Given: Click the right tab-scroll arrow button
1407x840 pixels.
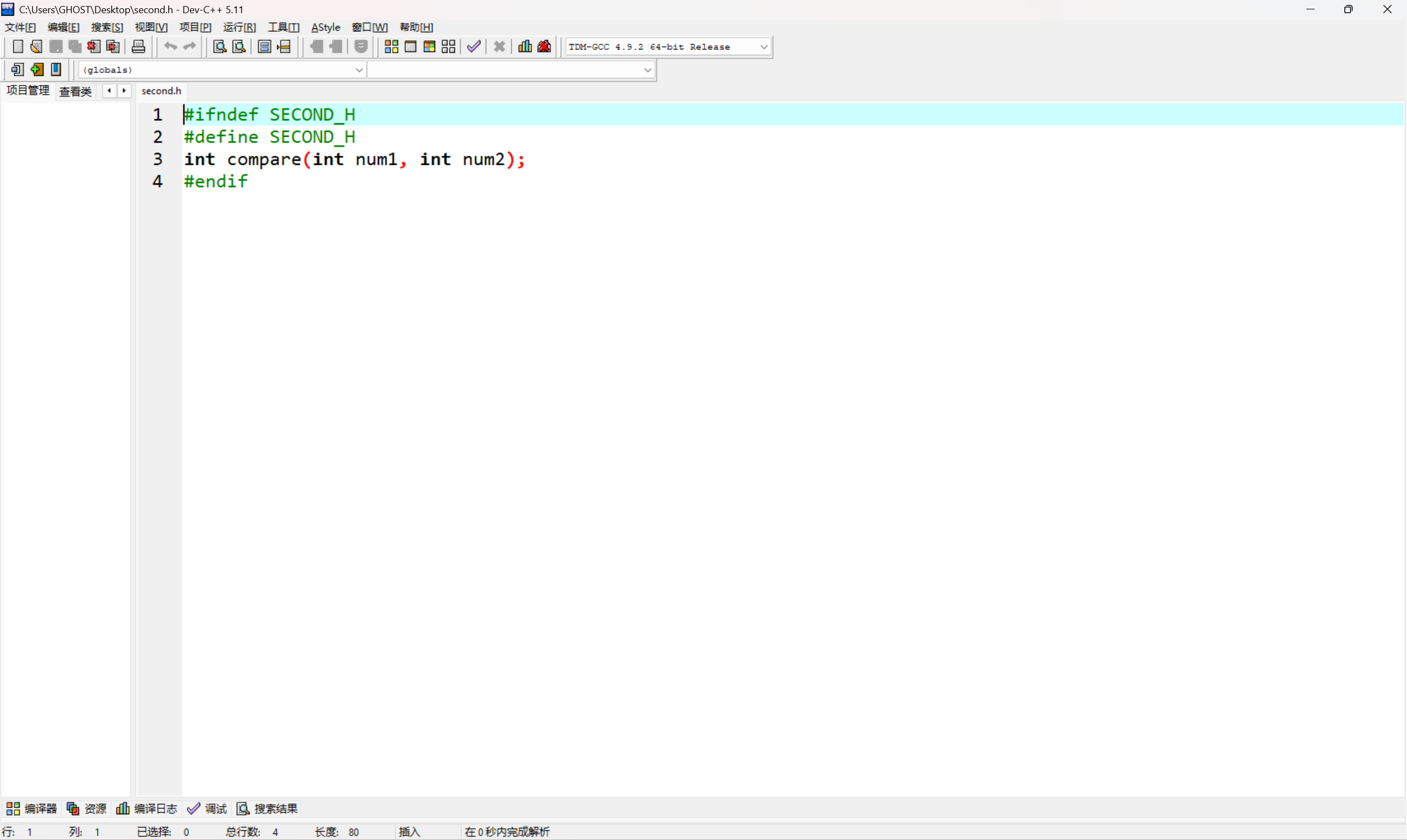Looking at the screenshot, I should pyautogui.click(x=124, y=91).
